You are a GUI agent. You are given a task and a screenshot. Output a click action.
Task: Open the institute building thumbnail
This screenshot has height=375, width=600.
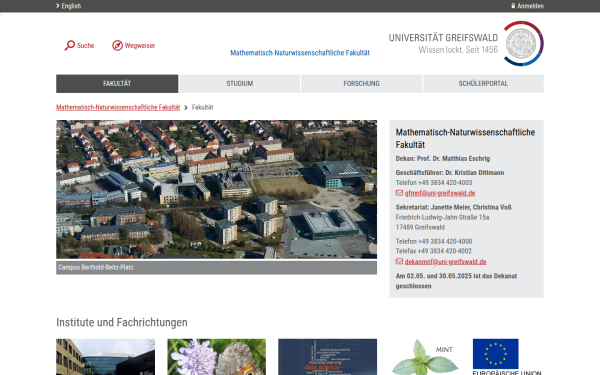click(x=106, y=357)
